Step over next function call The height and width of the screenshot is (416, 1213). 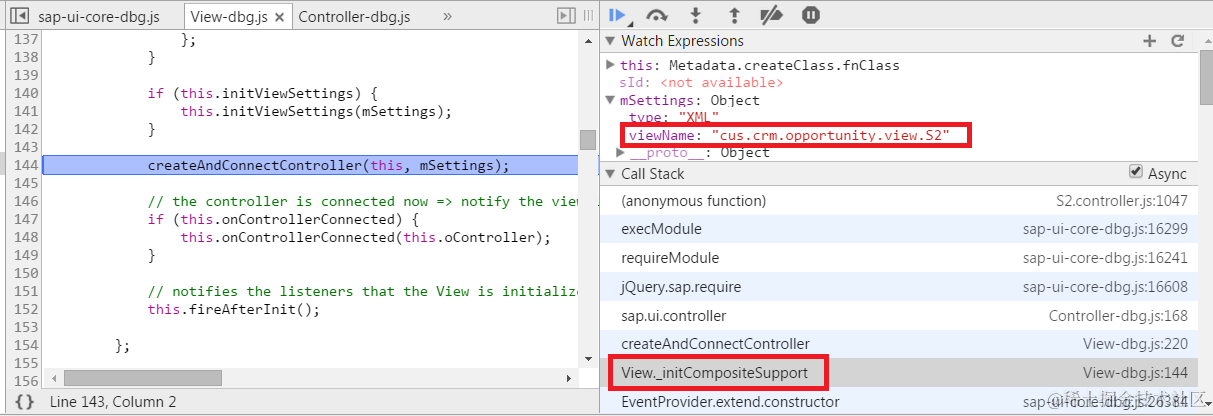pyautogui.click(x=656, y=15)
